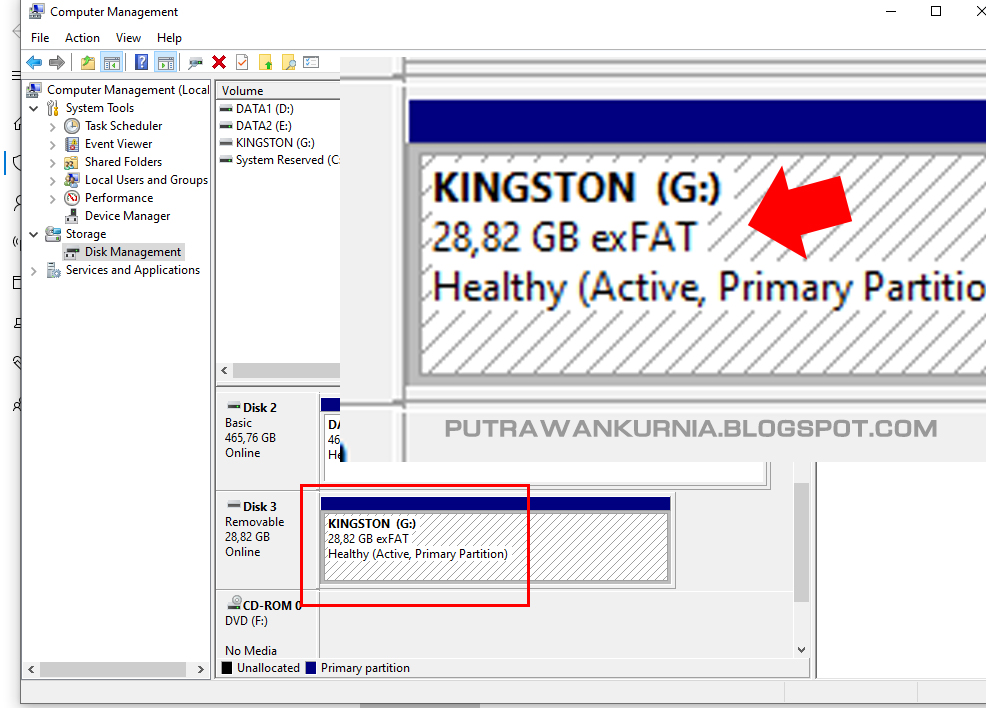Image resolution: width=986 pixels, height=708 pixels.
Task: Click the checklist settings toolbar icon
Action: (311, 62)
